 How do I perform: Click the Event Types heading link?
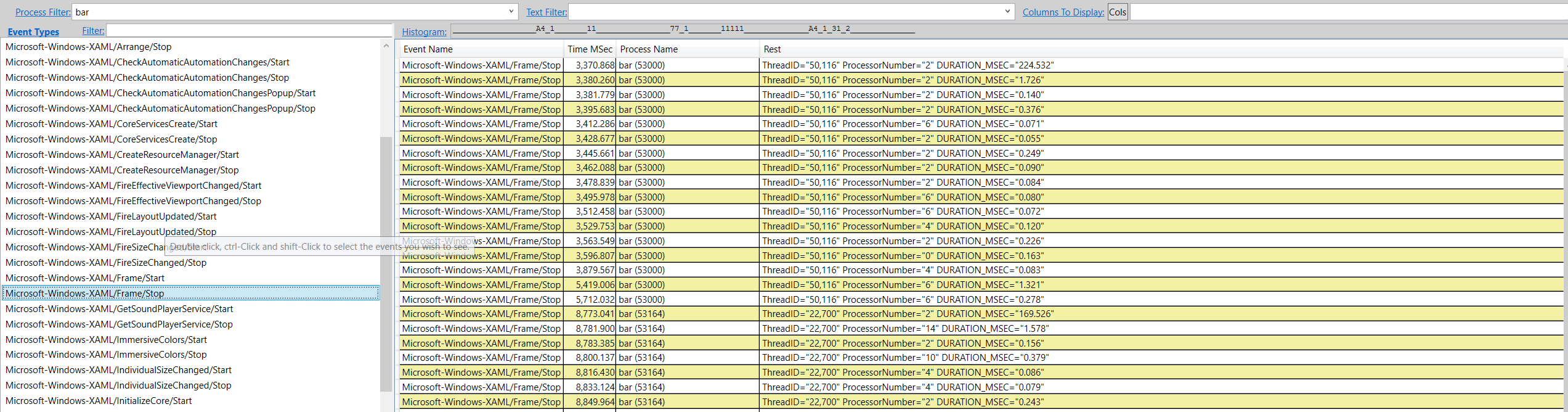click(33, 32)
